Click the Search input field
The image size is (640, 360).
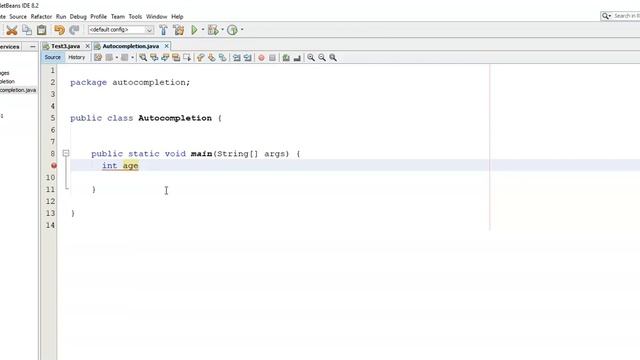(626, 16)
